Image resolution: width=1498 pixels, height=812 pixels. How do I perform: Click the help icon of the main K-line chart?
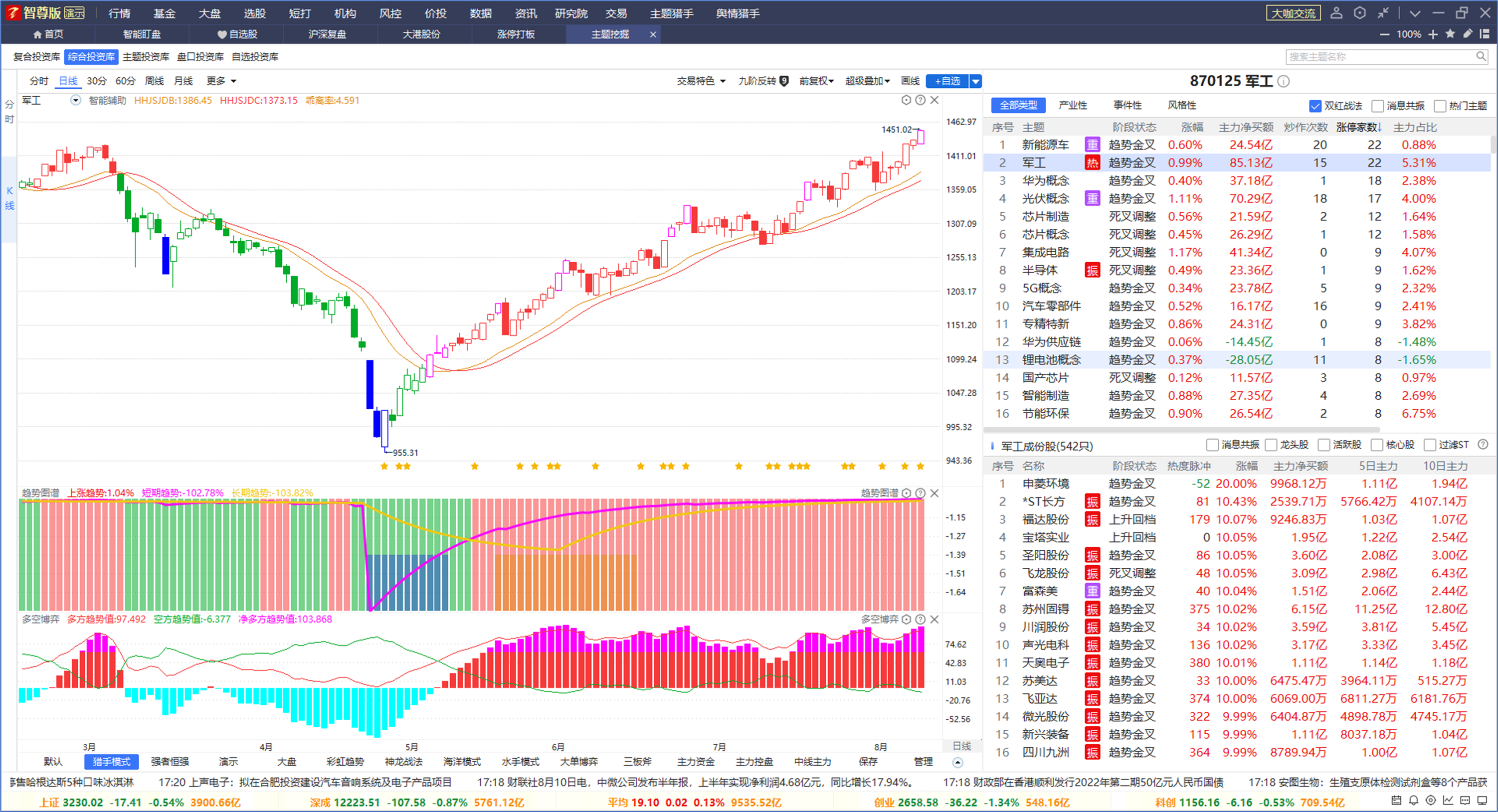[920, 100]
